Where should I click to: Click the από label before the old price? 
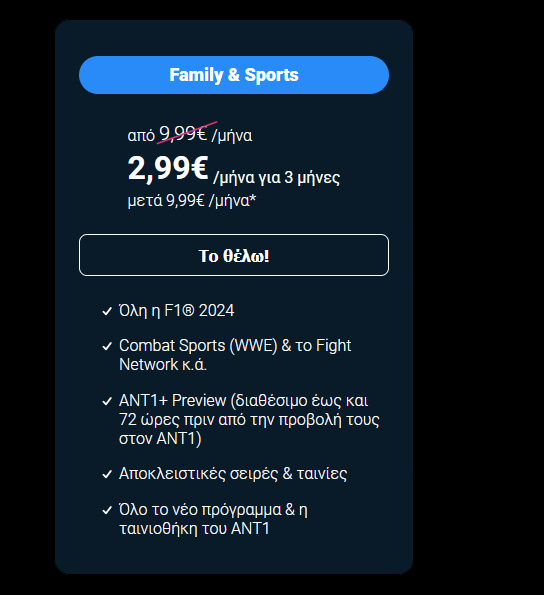141,136
